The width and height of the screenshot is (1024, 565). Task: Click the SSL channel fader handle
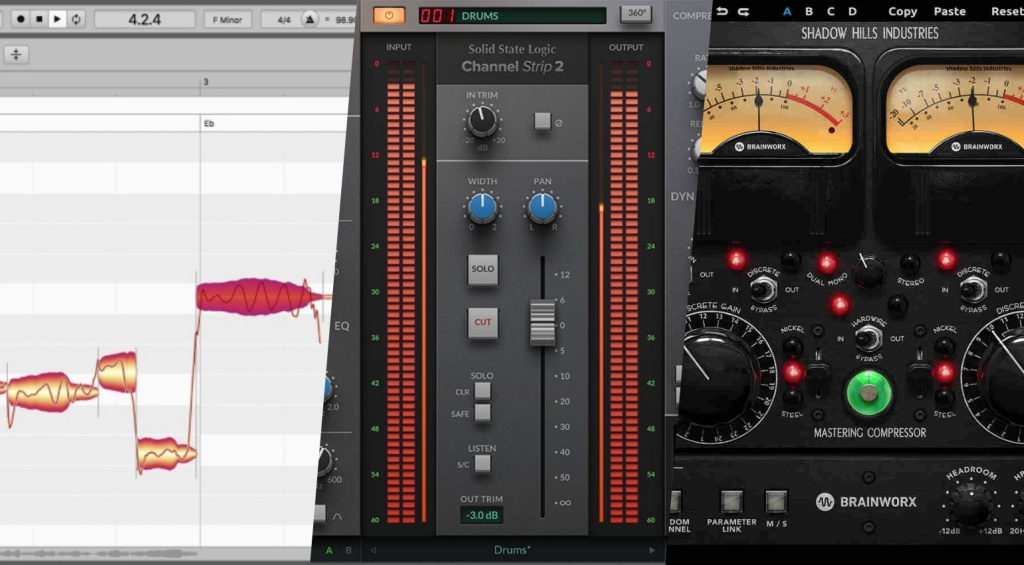(x=542, y=323)
